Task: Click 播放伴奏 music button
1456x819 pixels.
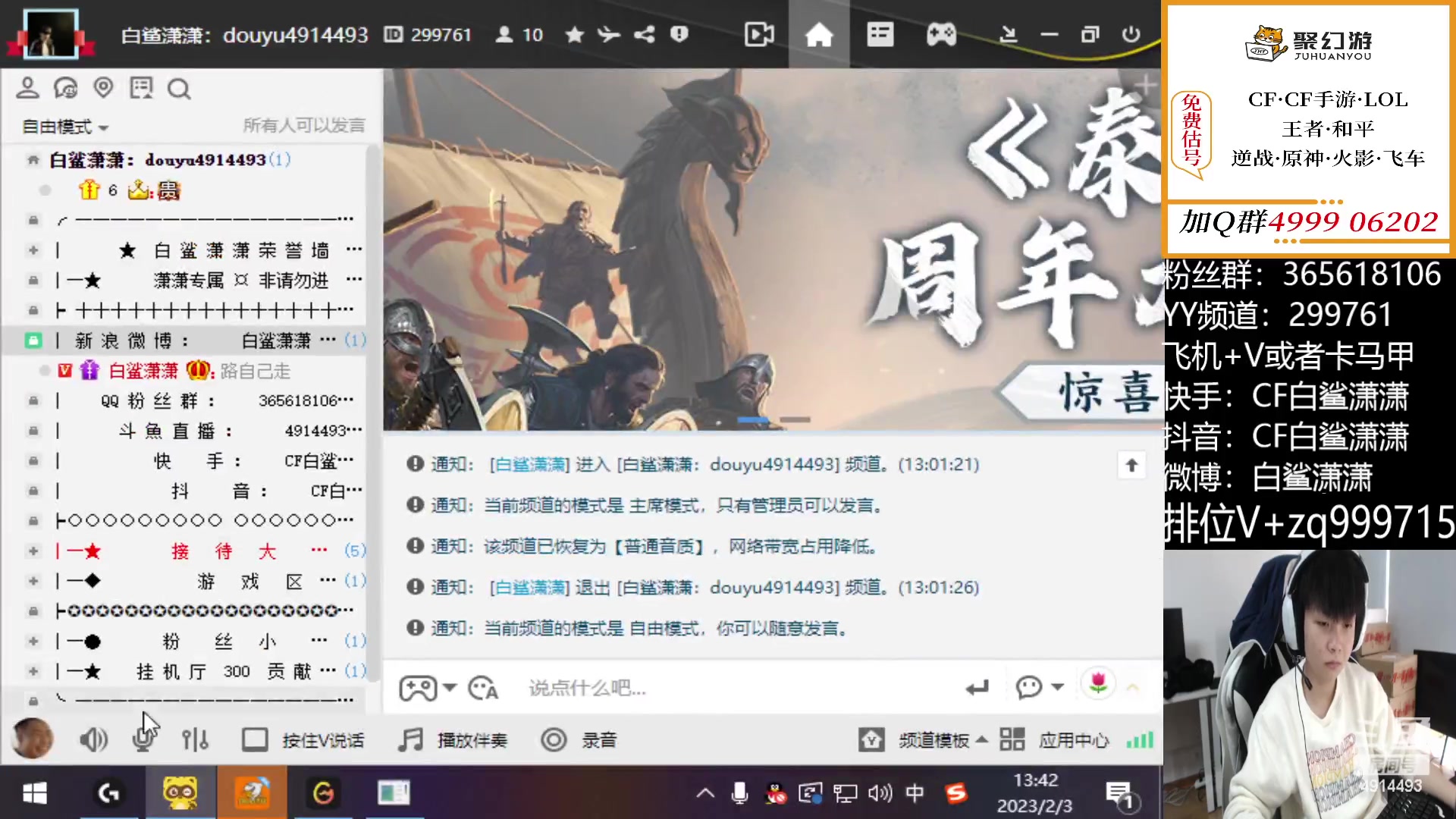Action: [453, 739]
